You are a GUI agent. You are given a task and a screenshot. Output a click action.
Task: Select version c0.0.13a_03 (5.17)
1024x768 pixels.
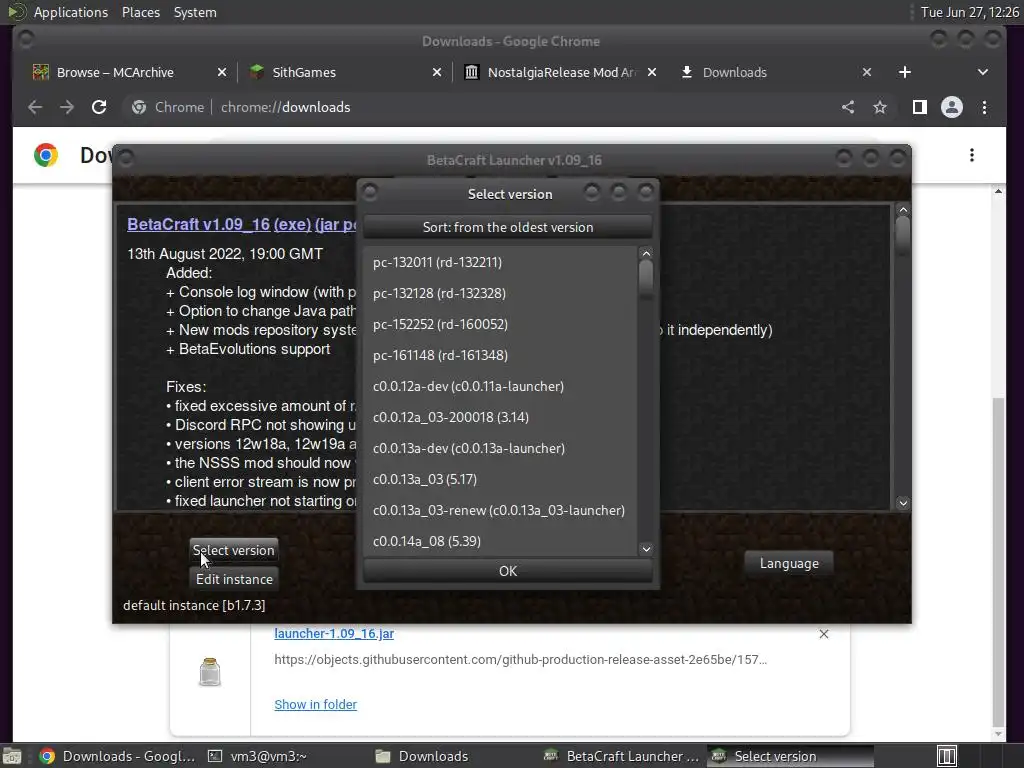coord(500,479)
